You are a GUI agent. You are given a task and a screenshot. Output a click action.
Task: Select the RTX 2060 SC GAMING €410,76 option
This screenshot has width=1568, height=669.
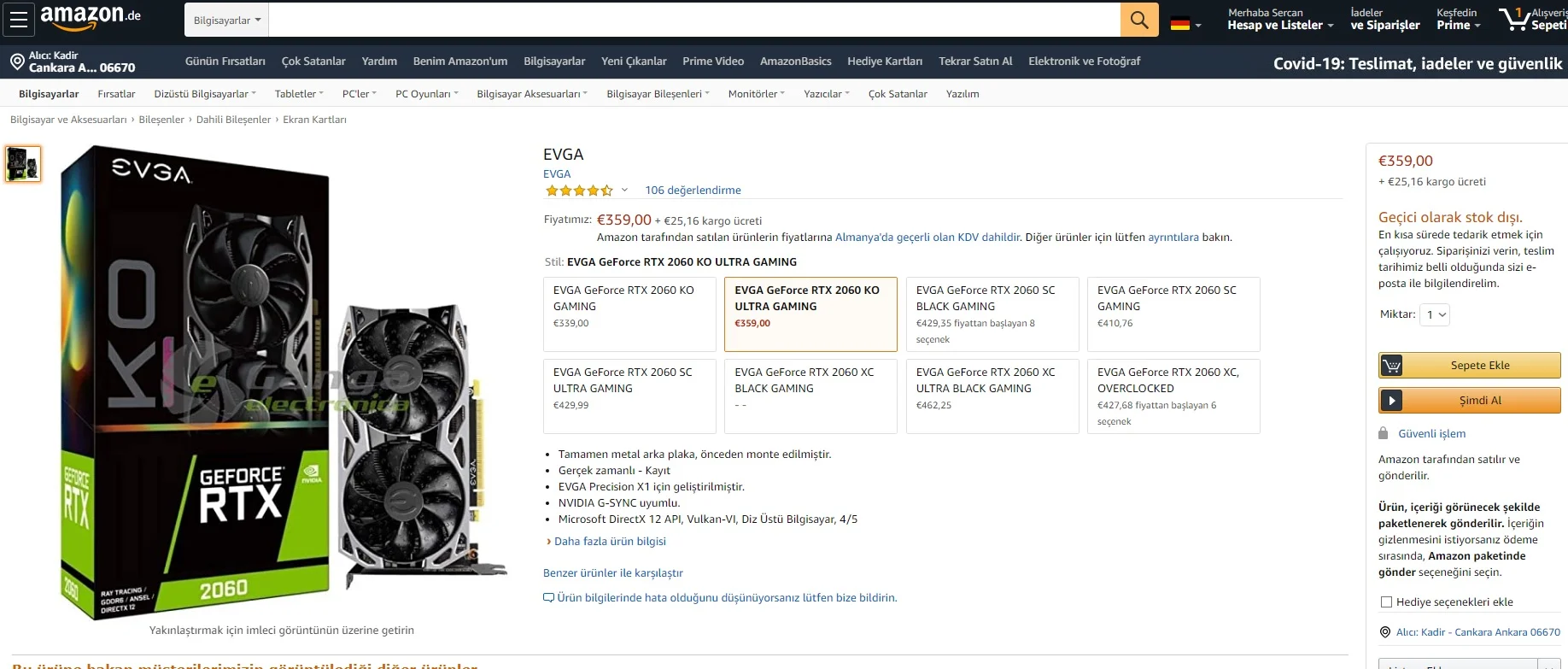pos(1173,314)
